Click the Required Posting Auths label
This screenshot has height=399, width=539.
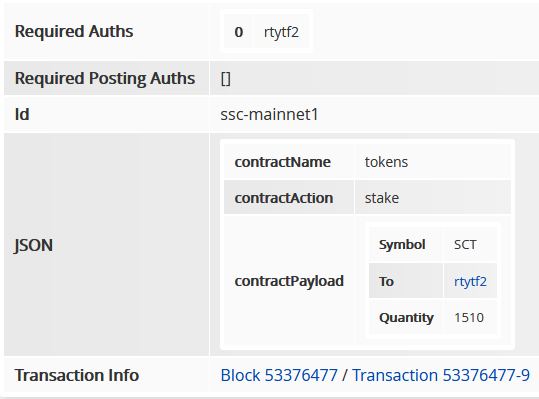105,78
